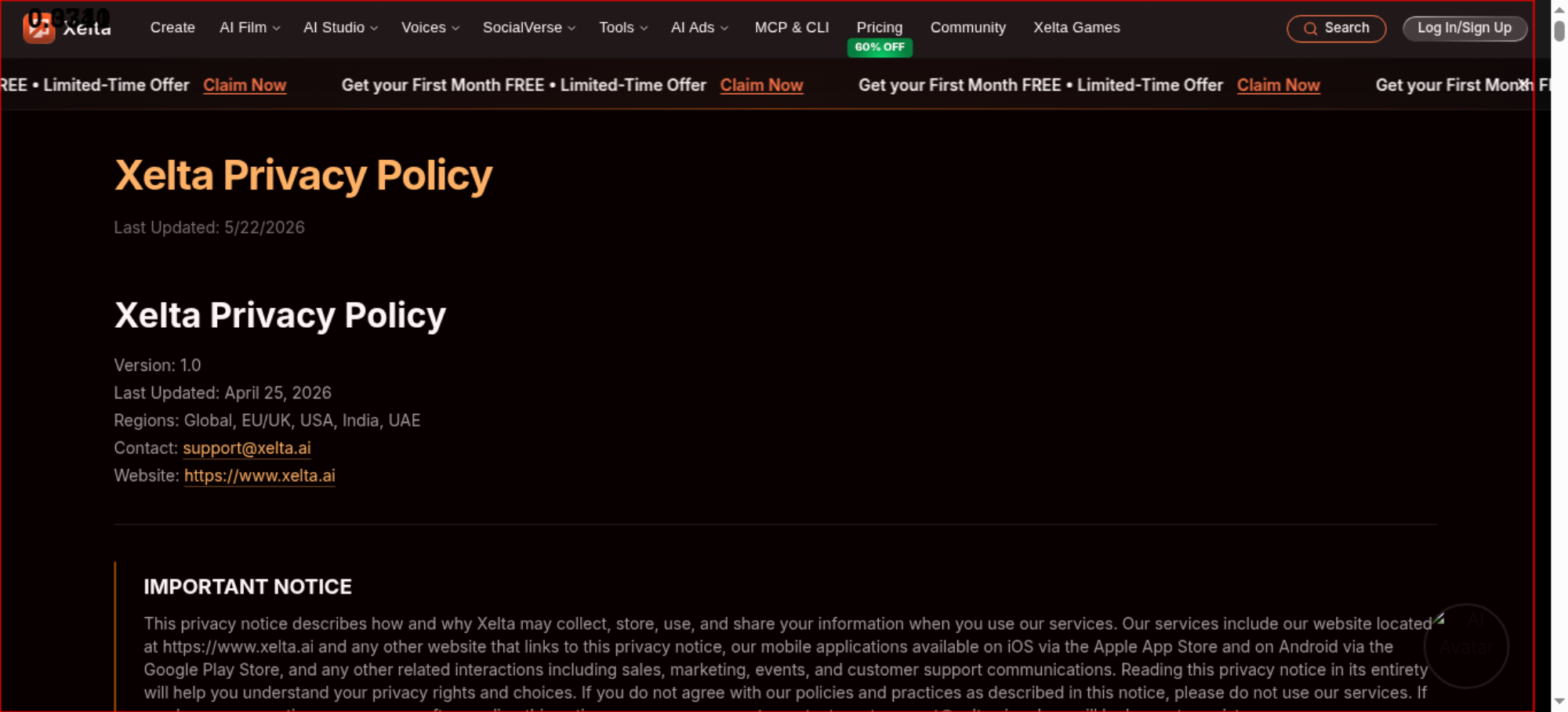The image size is (1568, 712).
Task: Open the MCP & CLI page
Action: tap(792, 27)
